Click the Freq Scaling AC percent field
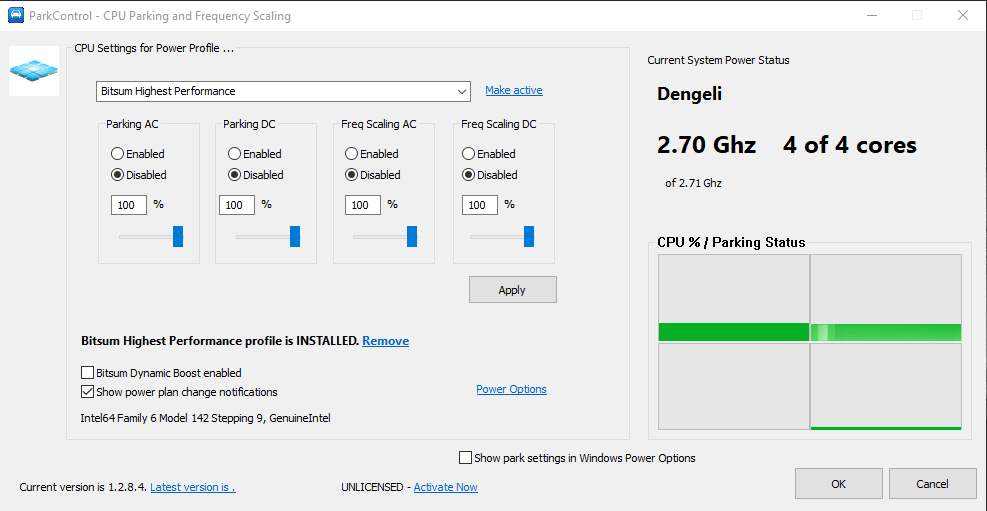Viewport: 987px width, 511px height. pyautogui.click(x=363, y=205)
